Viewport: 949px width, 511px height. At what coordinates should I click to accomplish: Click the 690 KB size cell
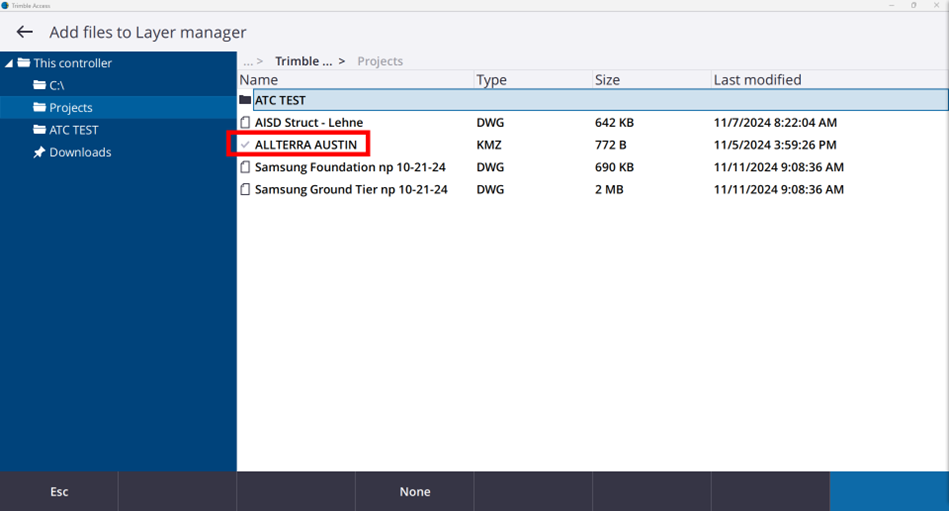coord(614,167)
